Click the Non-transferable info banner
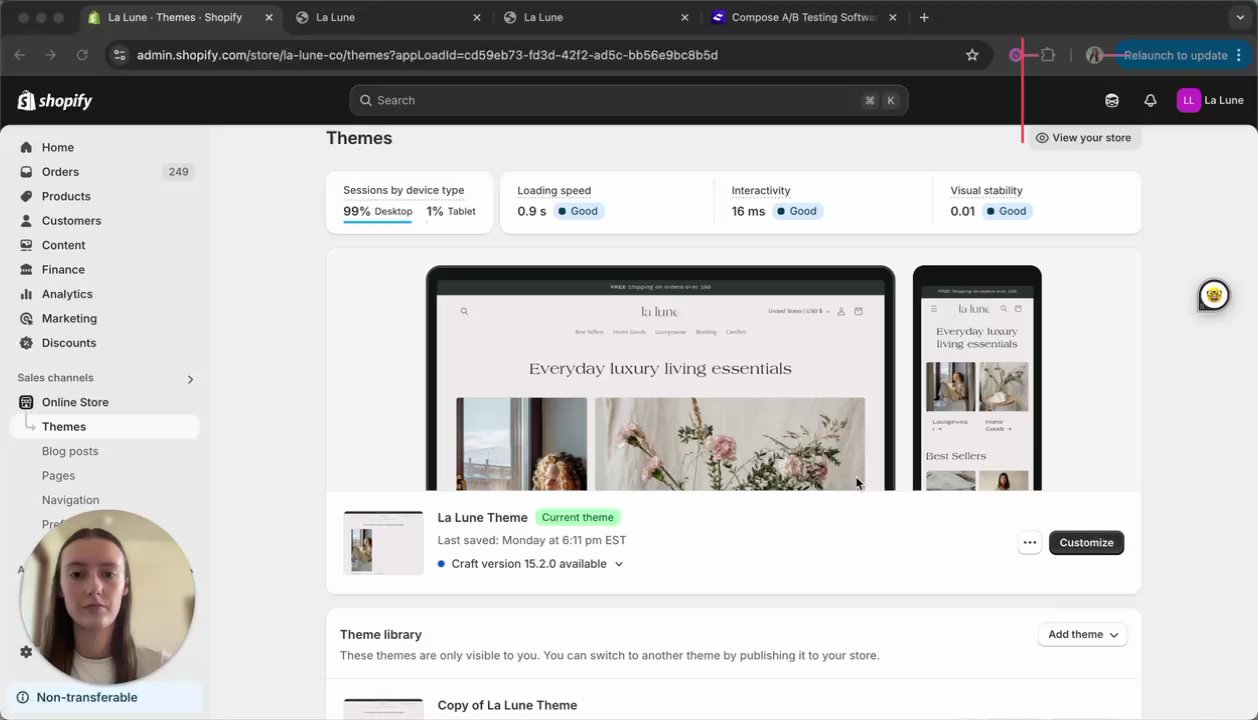The height and width of the screenshot is (720, 1258). (x=106, y=697)
